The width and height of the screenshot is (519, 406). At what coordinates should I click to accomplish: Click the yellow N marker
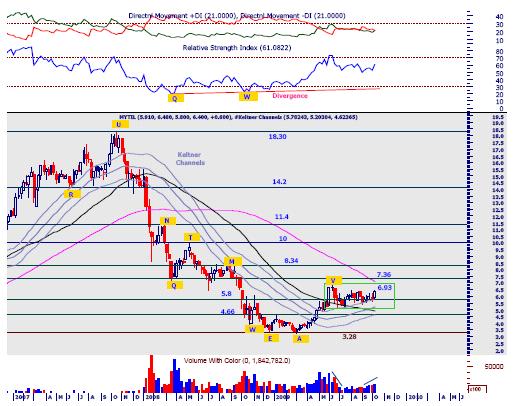[167, 221]
